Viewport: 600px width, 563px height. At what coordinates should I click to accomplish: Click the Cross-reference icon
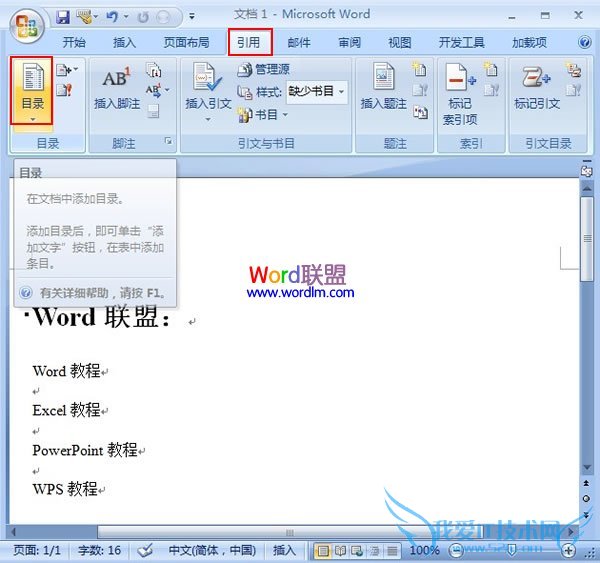(420, 112)
